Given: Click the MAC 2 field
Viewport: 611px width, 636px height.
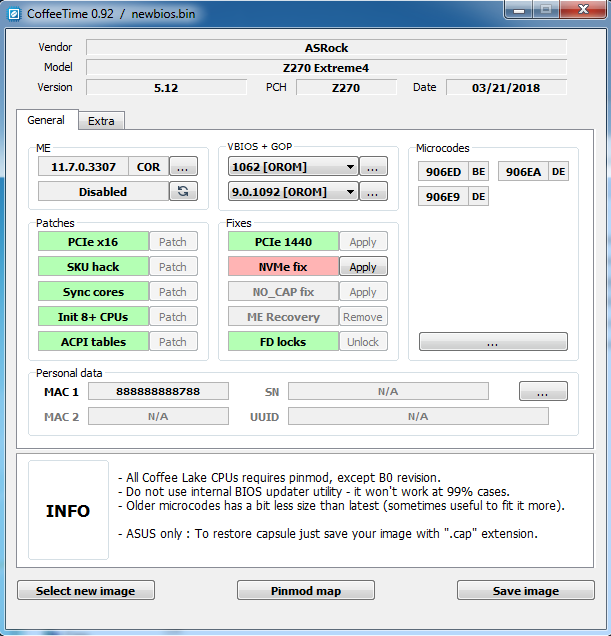Looking at the screenshot, I should coord(158,416).
